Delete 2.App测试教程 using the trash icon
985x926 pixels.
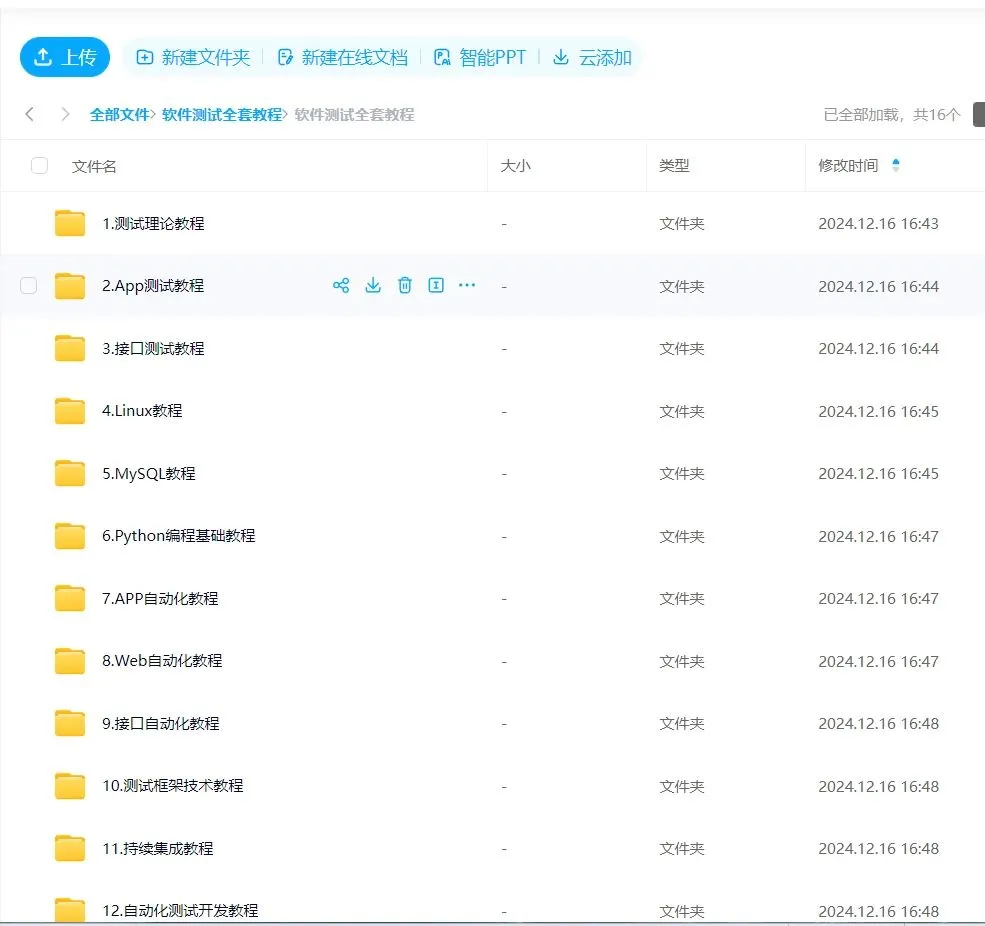(405, 285)
